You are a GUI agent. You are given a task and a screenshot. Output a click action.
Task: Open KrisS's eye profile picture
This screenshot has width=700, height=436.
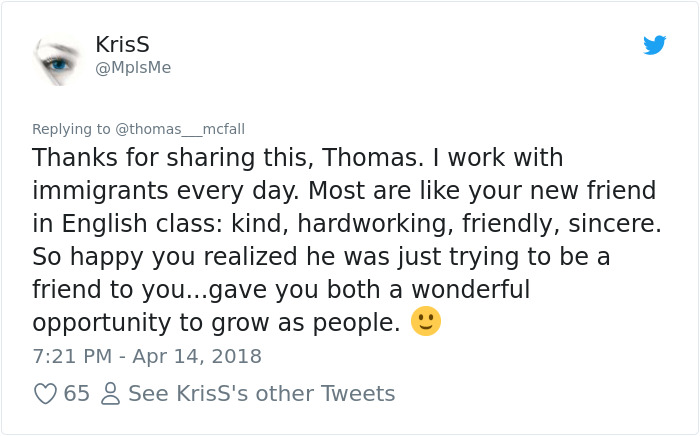58,57
